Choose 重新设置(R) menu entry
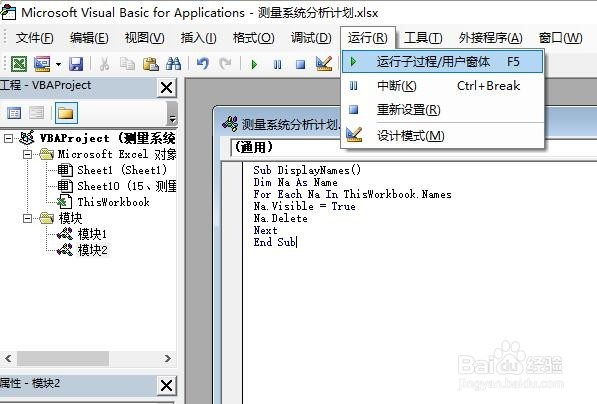 click(442, 110)
